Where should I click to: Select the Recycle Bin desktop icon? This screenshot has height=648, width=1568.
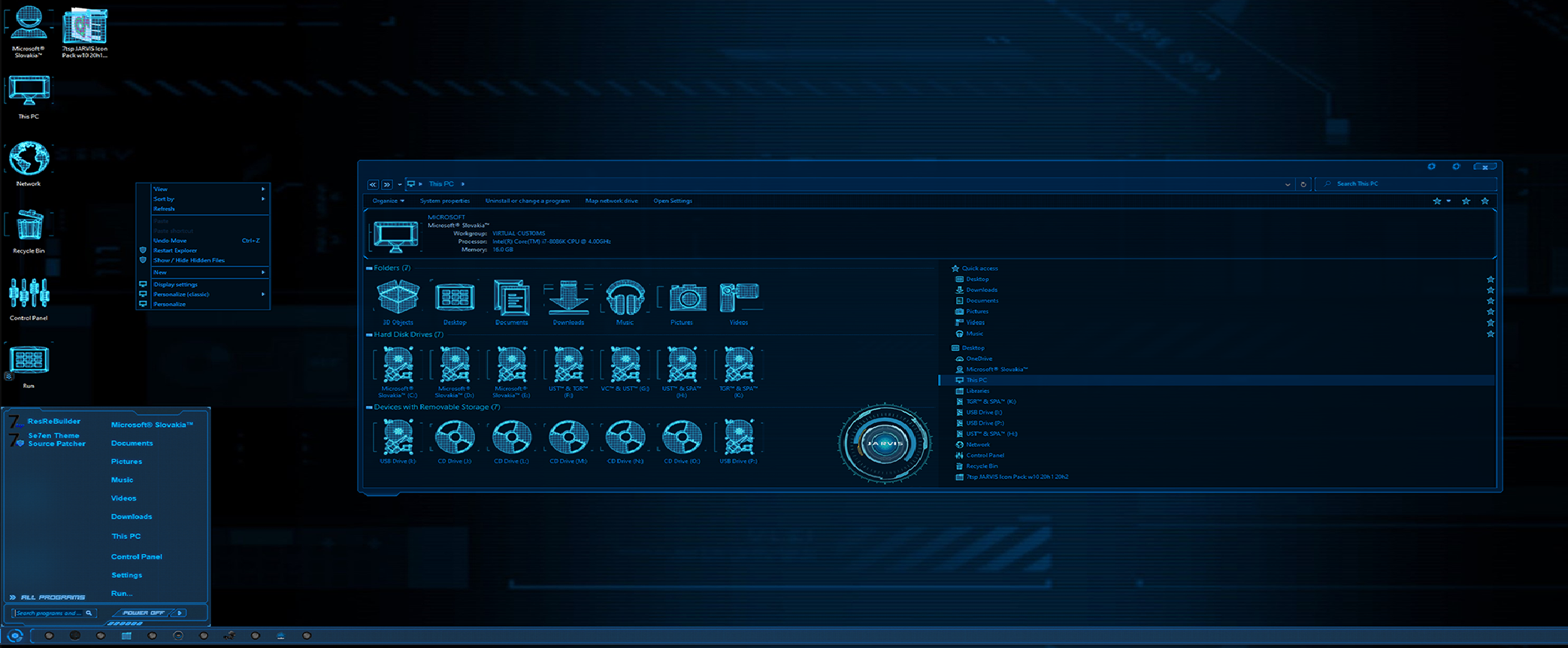(29, 225)
